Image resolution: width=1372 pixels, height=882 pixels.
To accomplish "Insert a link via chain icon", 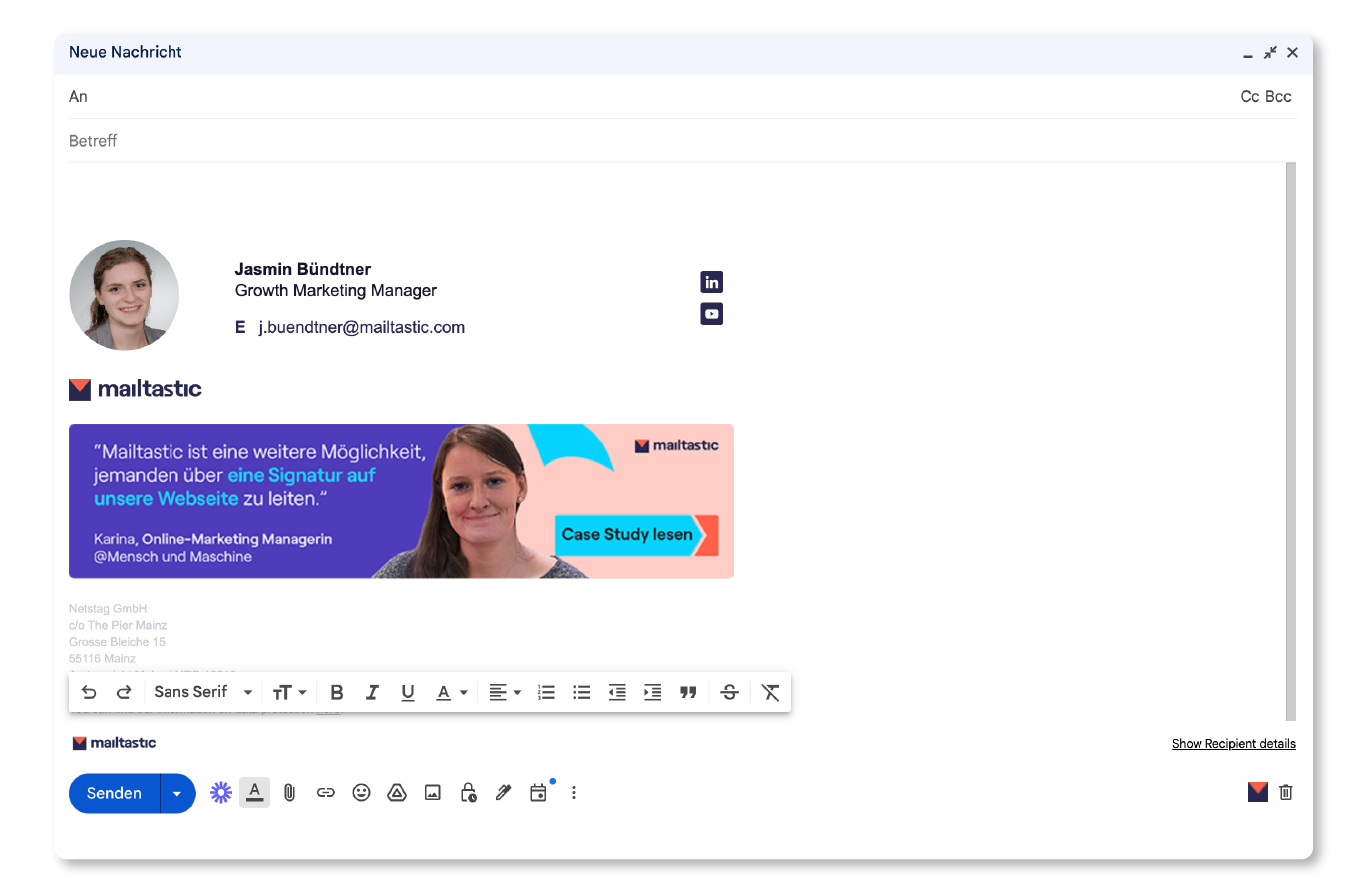I will click(326, 793).
